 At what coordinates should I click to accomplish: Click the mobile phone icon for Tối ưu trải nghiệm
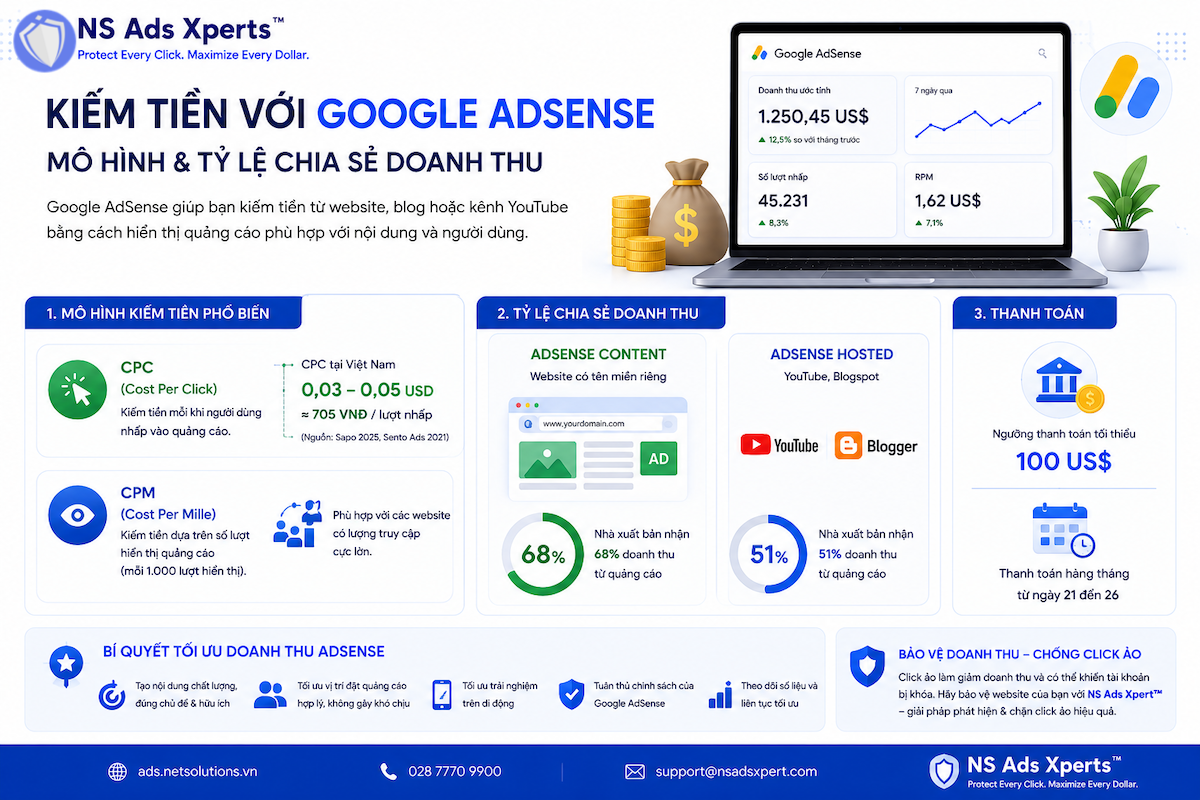[x=442, y=694]
